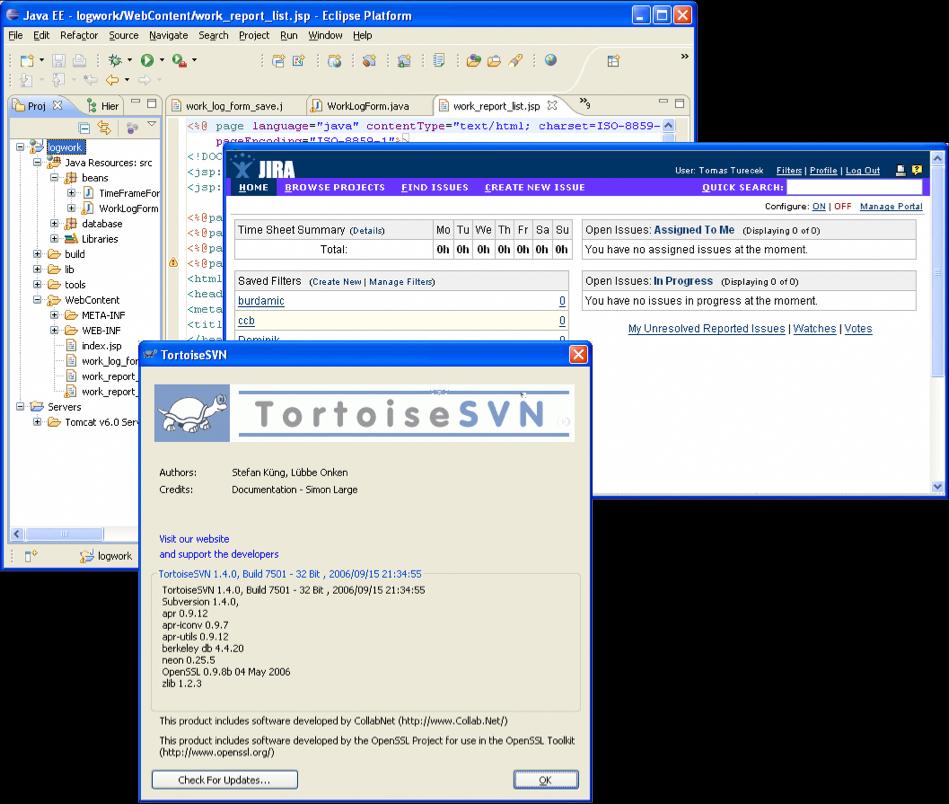Click the Debug bug icon in Eclipse
The height and width of the screenshot is (804, 949).
pos(115,60)
